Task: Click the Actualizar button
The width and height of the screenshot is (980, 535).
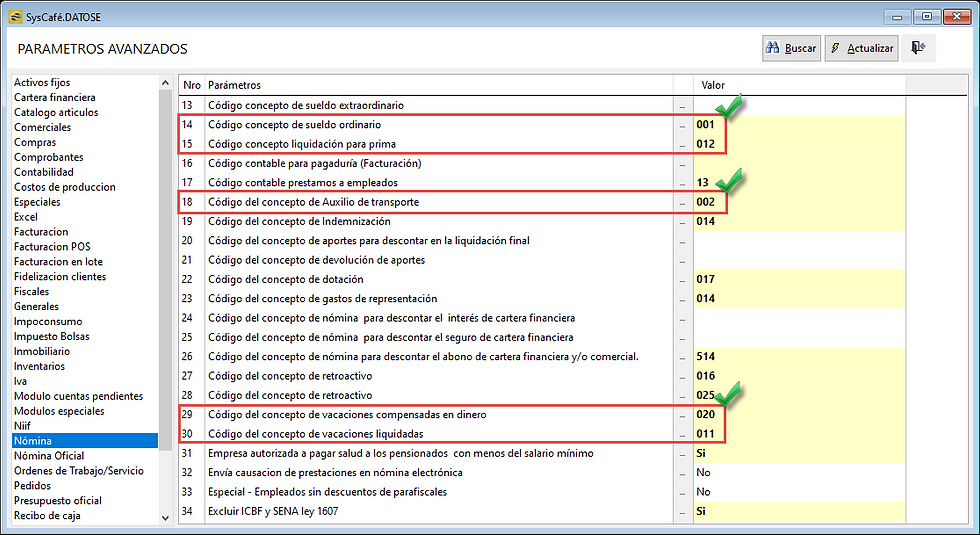Action: (862, 48)
